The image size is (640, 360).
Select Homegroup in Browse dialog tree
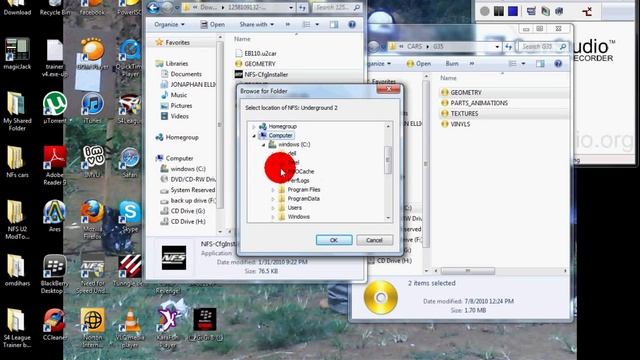click(282, 127)
